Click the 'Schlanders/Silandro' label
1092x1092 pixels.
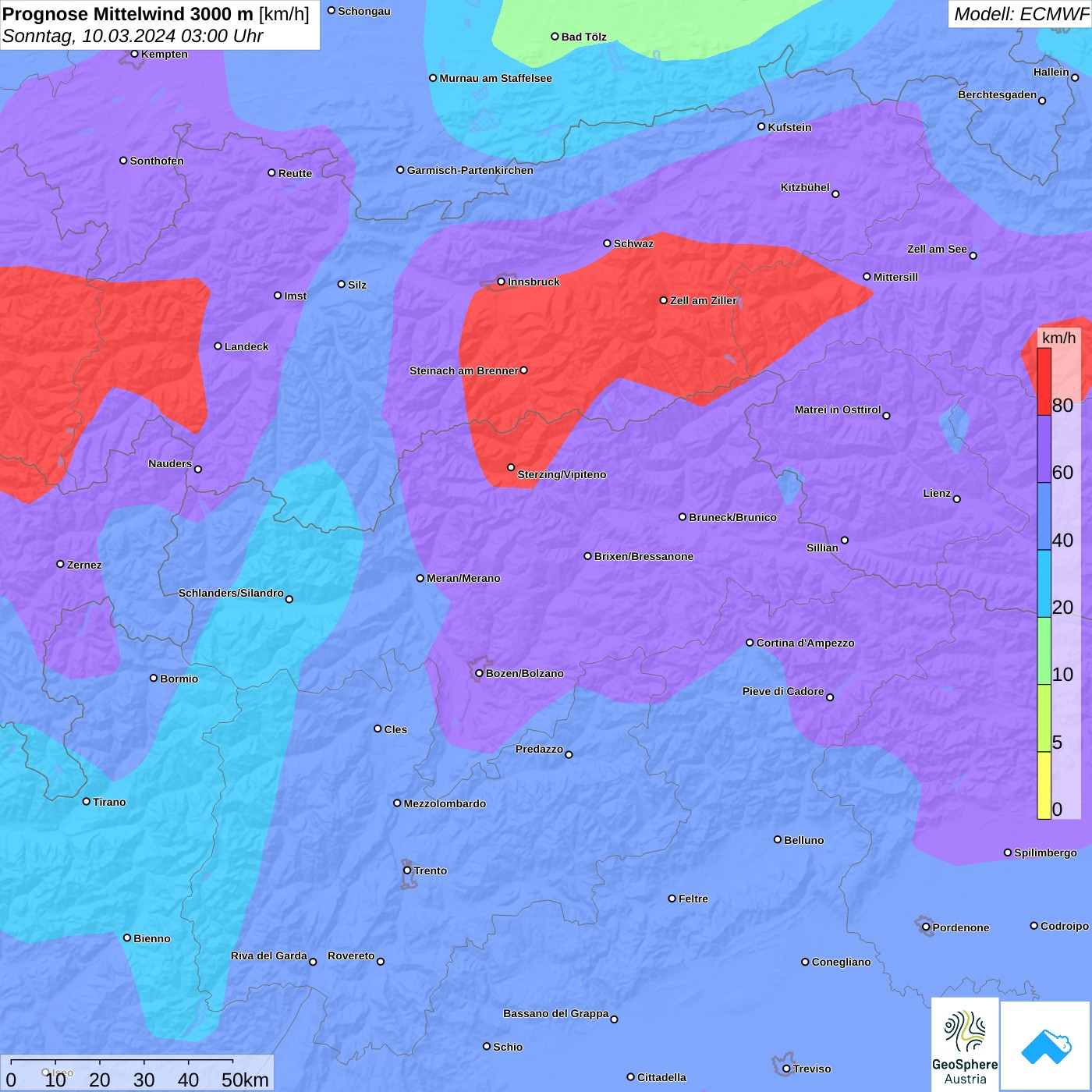[232, 593]
